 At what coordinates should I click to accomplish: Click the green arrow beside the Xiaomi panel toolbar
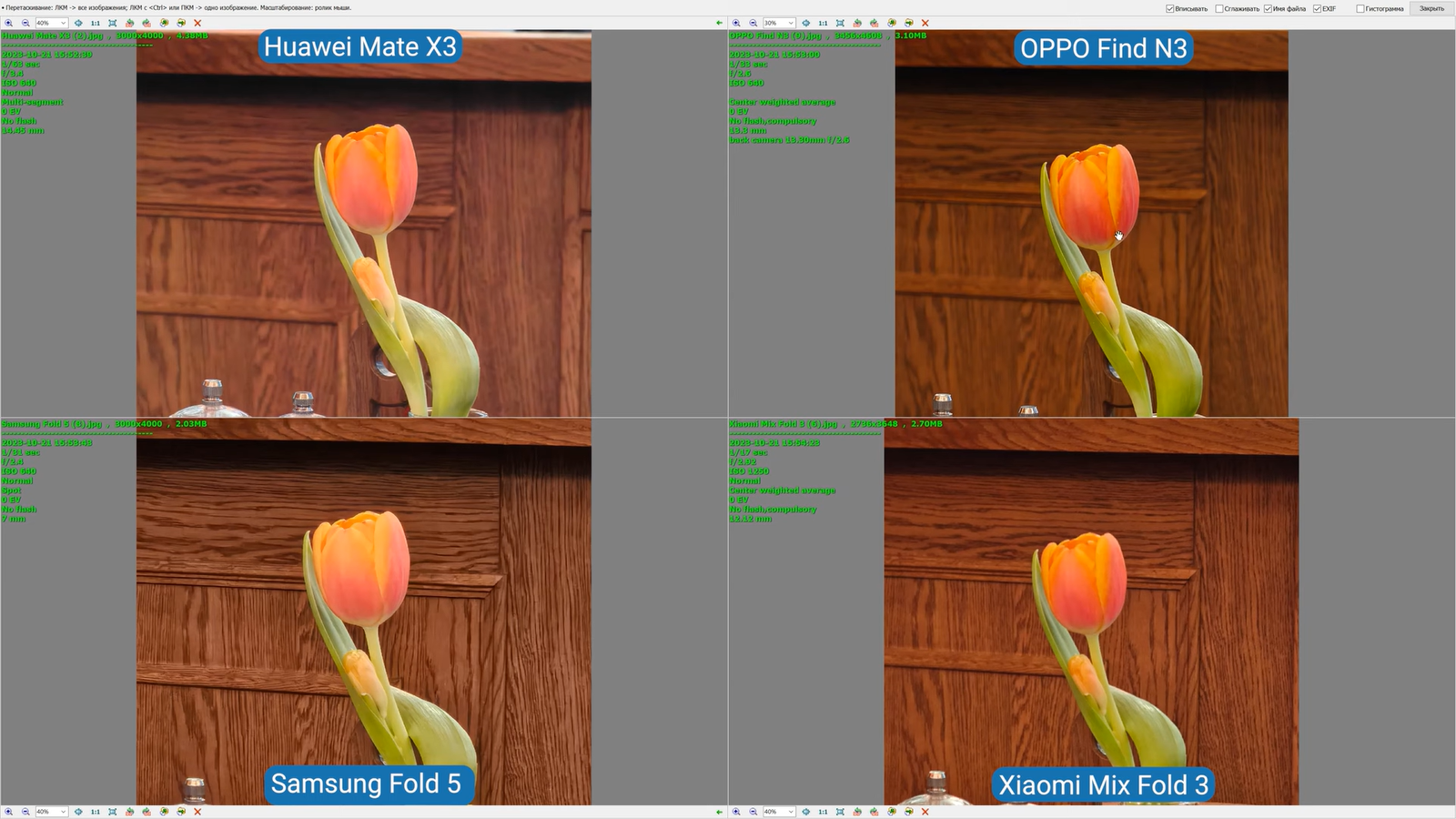(x=719, y=812)
